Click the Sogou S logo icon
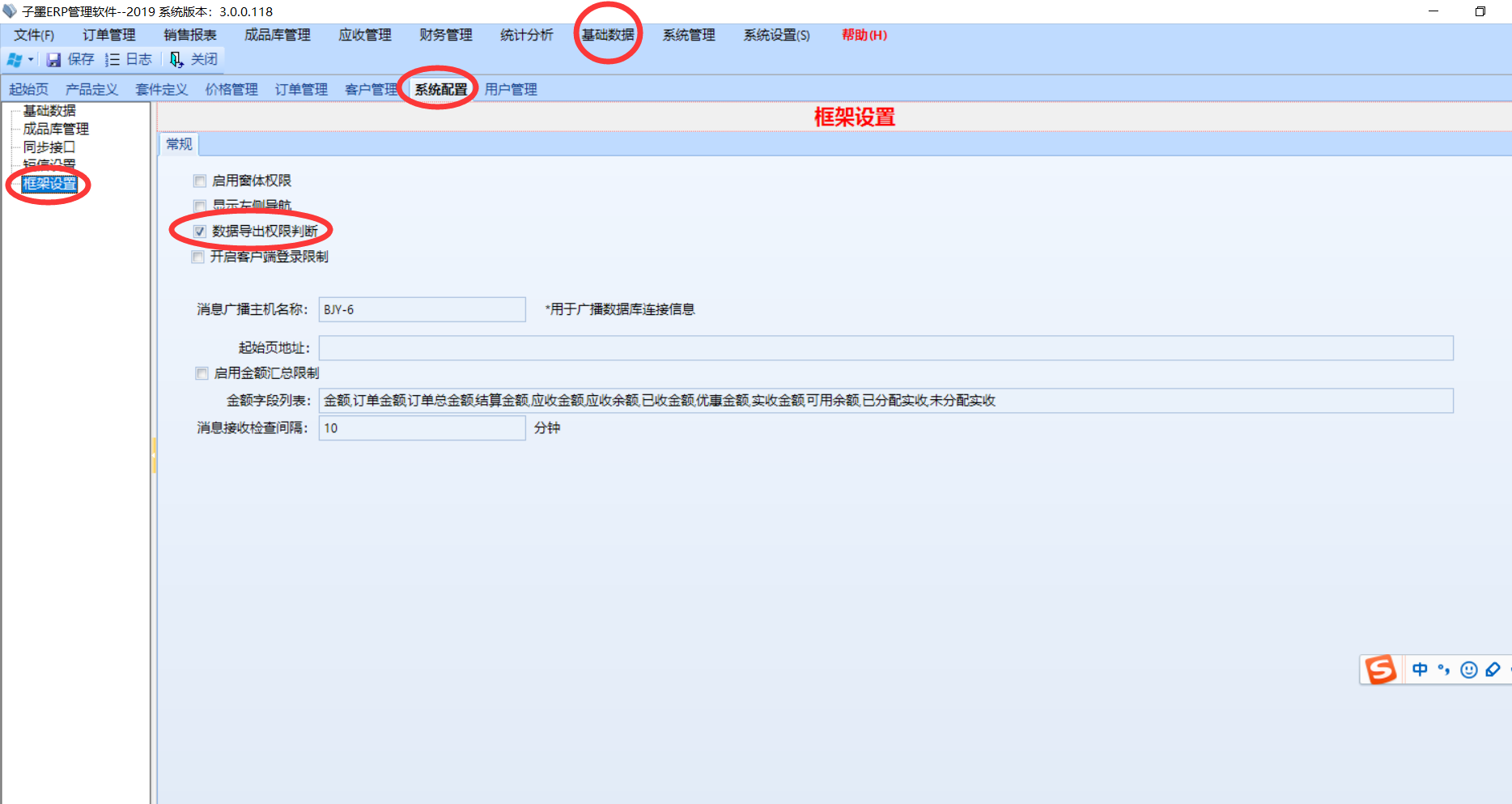This screenshot has width=1512, height=804. pyautogui.click(x=1380, y=670)
